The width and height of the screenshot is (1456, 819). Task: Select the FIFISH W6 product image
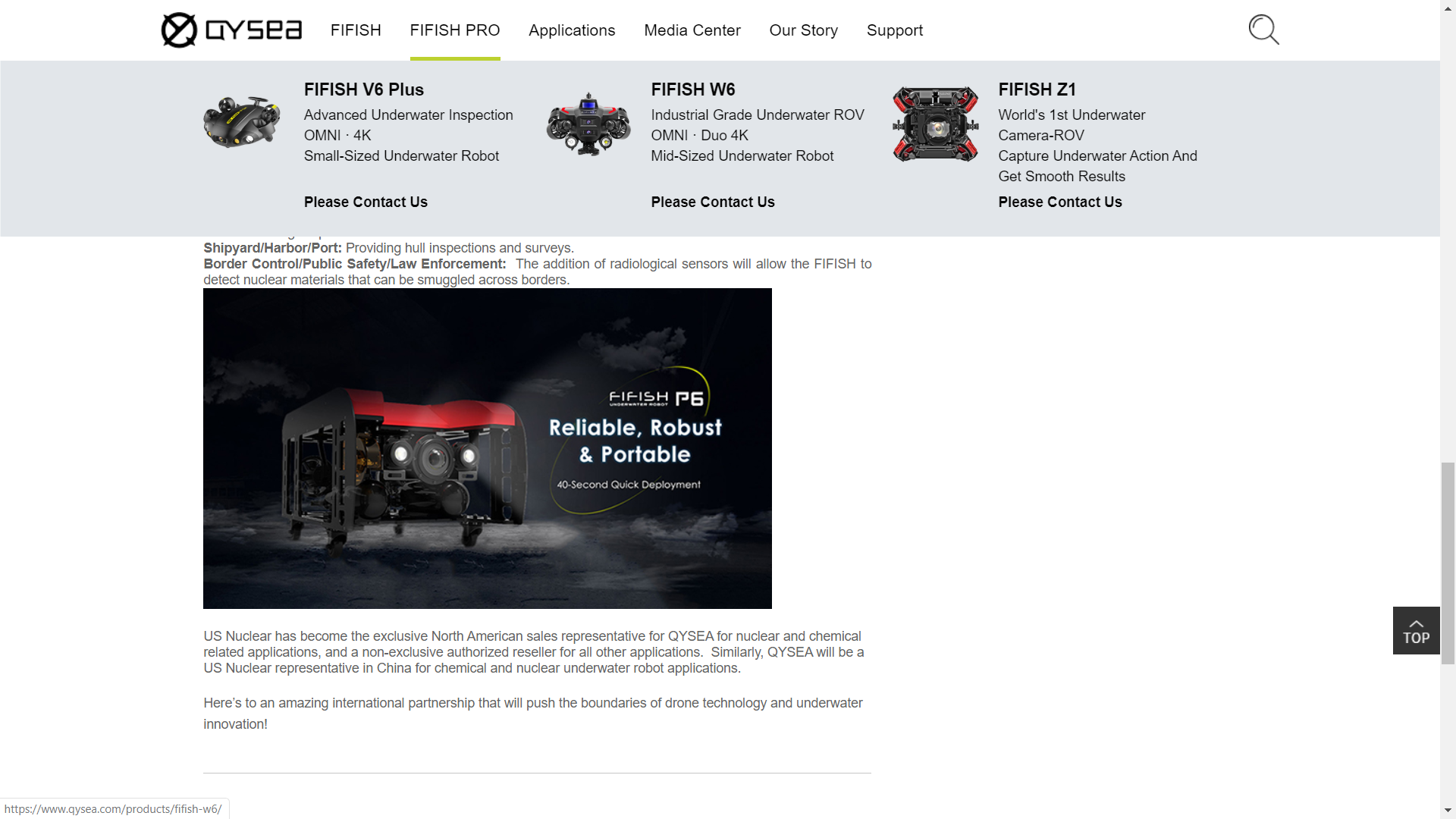coord(588,124)
